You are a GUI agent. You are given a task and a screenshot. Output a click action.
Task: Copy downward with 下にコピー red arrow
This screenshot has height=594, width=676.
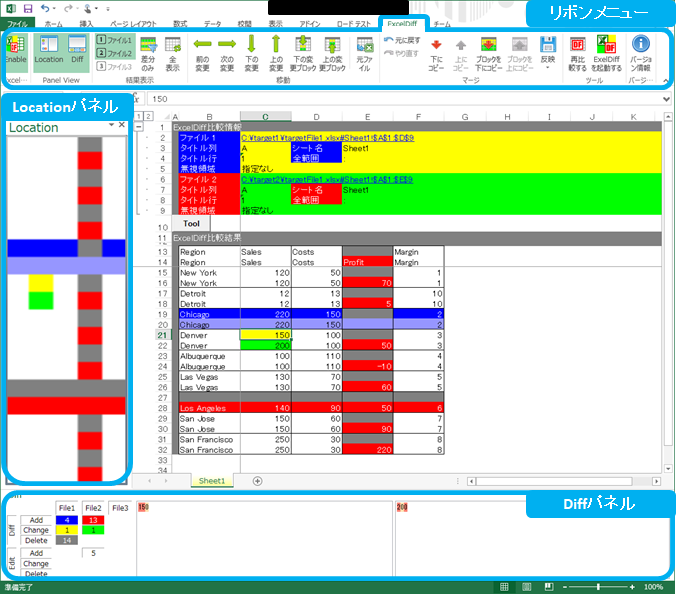click(x=436, y=55)
